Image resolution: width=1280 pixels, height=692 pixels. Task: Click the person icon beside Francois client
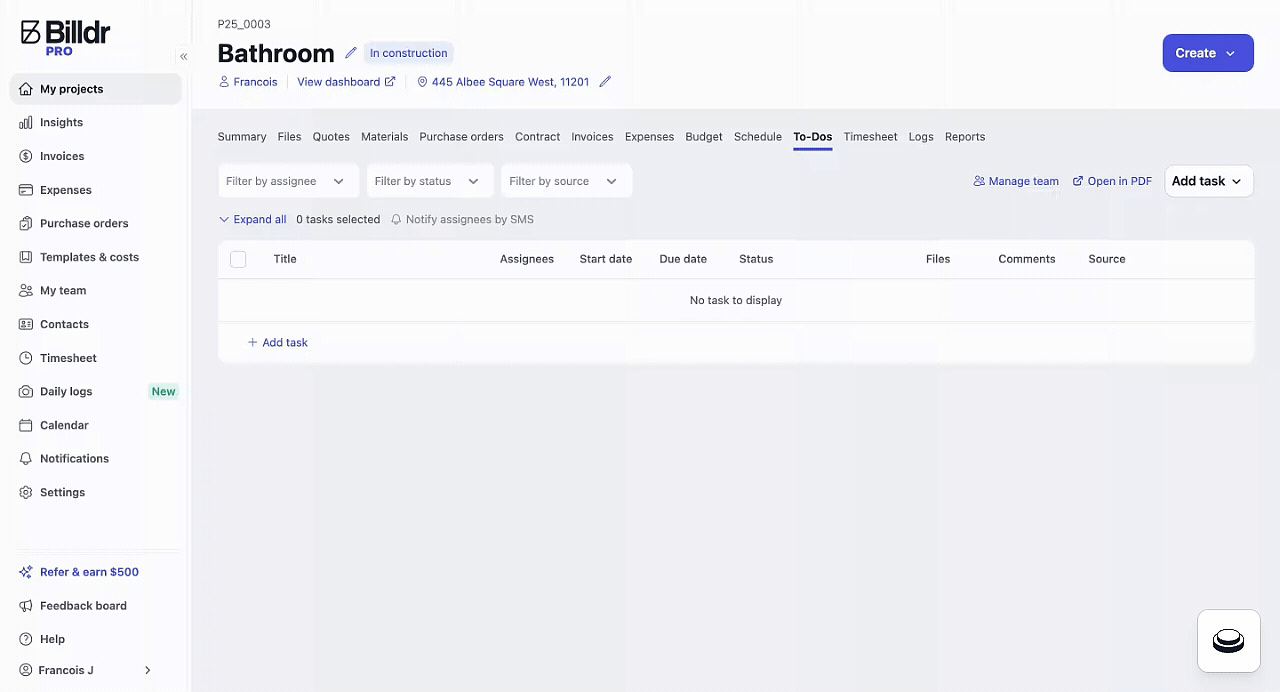[224, 82]
